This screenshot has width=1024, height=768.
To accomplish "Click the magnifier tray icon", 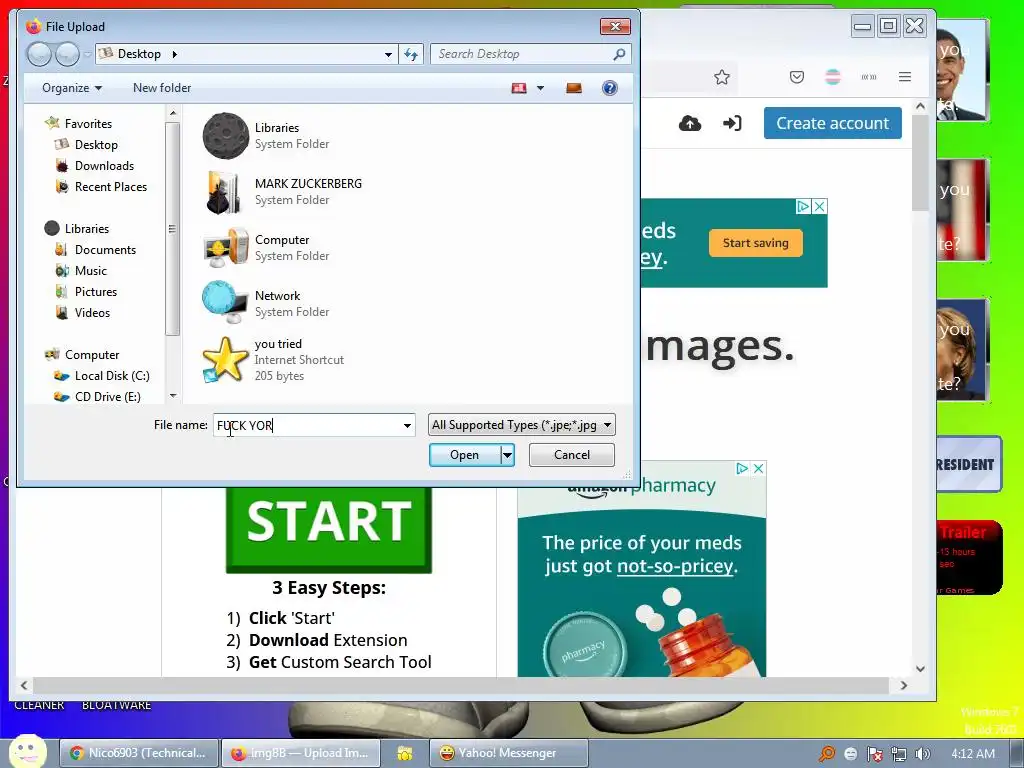I will (827, 754).
